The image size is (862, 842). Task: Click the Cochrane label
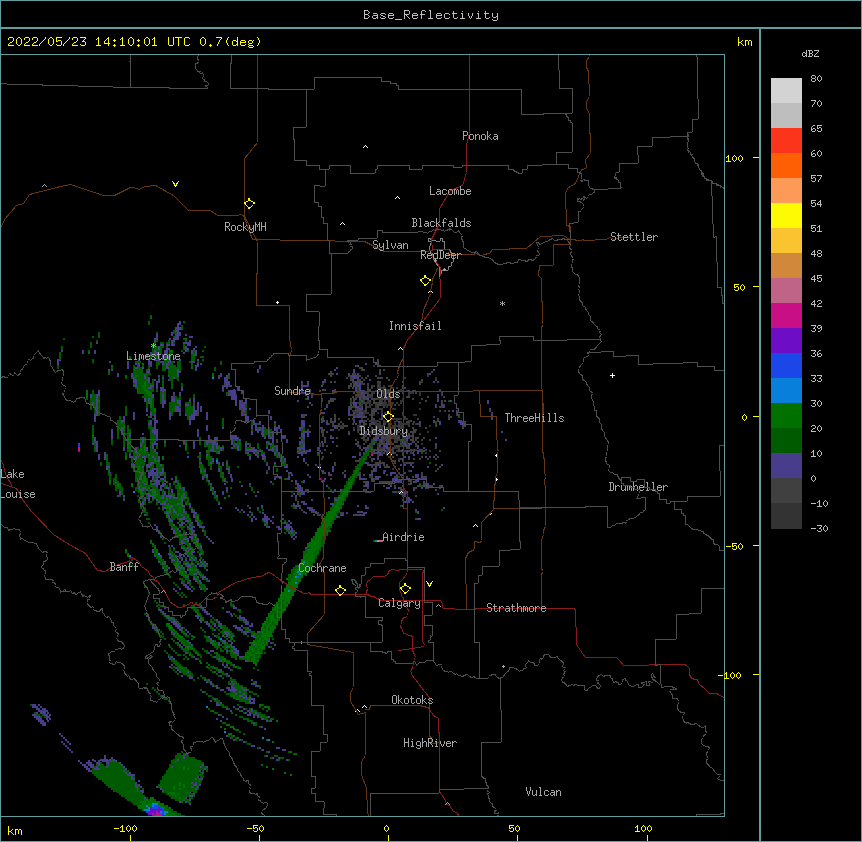(x=322, y=568)
